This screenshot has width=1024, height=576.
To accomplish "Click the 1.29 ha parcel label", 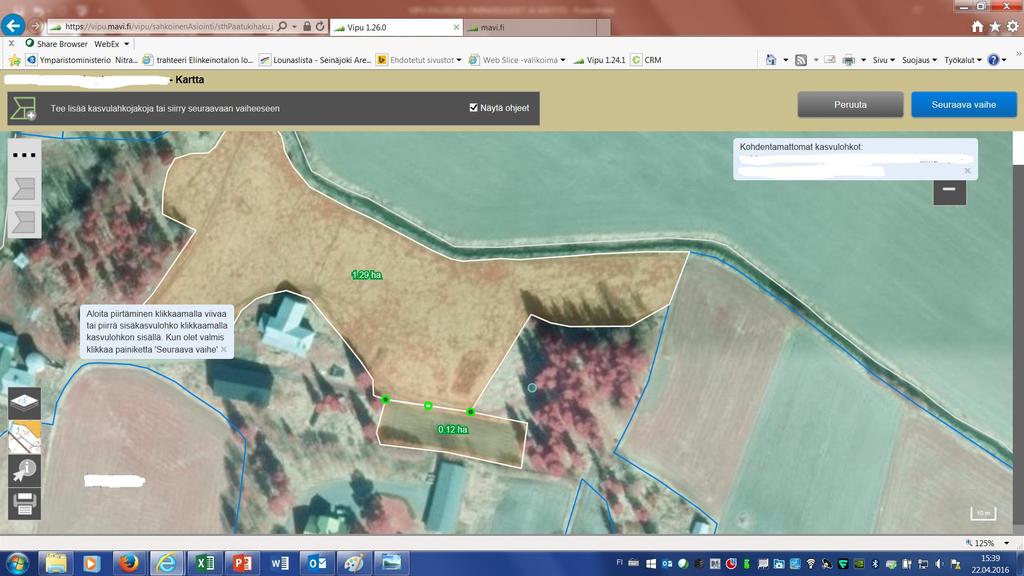I will click(x=366, y=275).
